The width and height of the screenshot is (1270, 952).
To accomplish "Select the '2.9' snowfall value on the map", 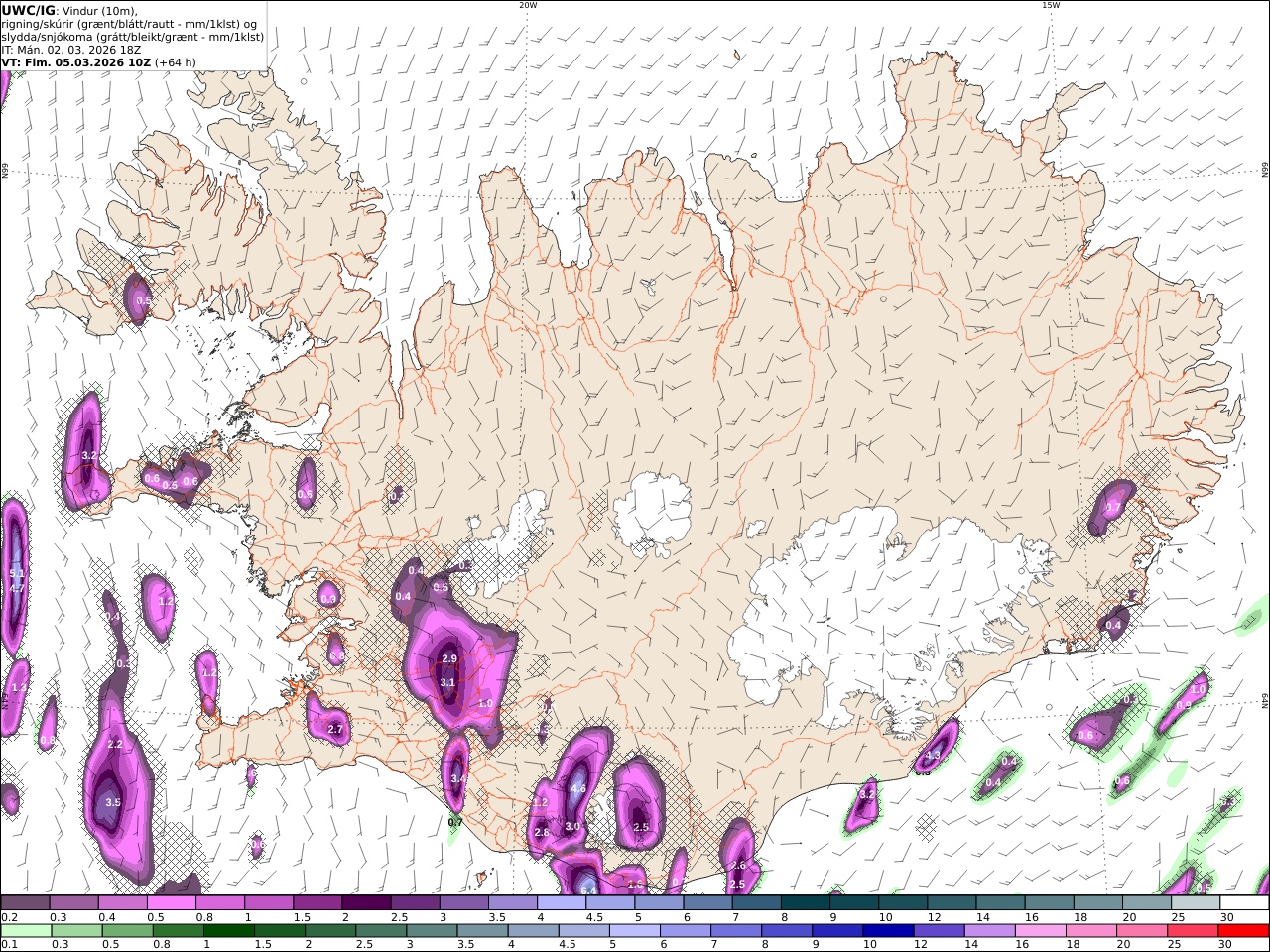I will (448, 659).
